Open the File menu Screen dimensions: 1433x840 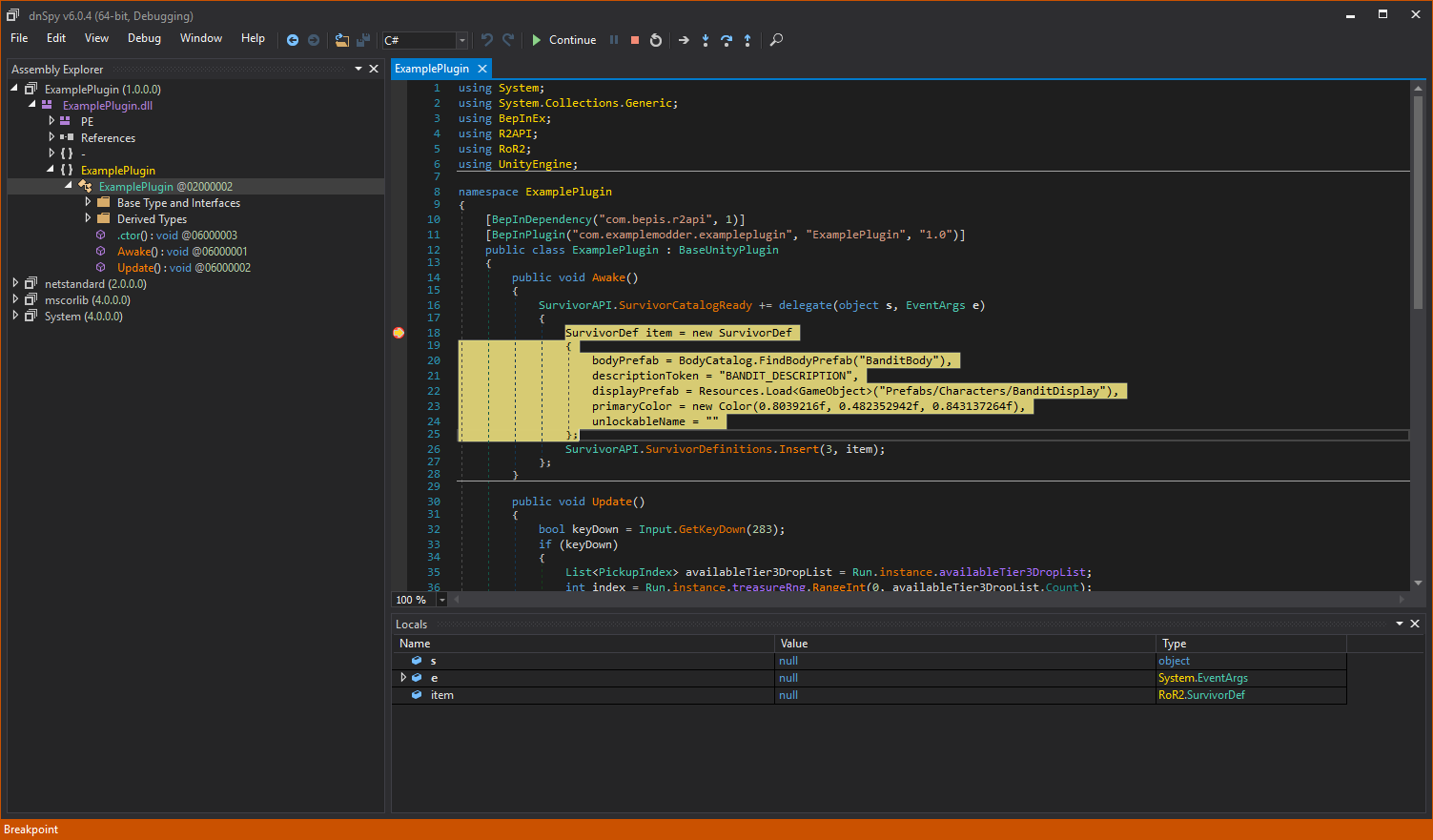(x=19, y=38)
